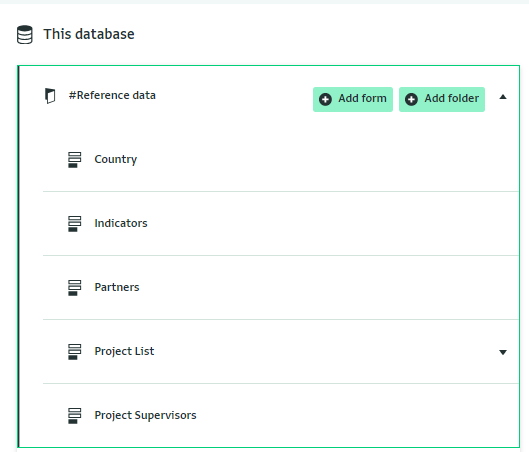Select the This database heading
Screen dimensions: 529x452
point(89,34)
